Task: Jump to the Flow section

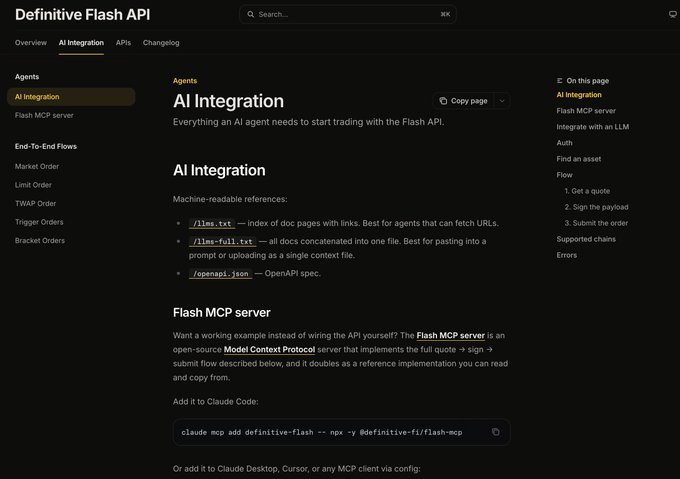Action: (564, 175)
